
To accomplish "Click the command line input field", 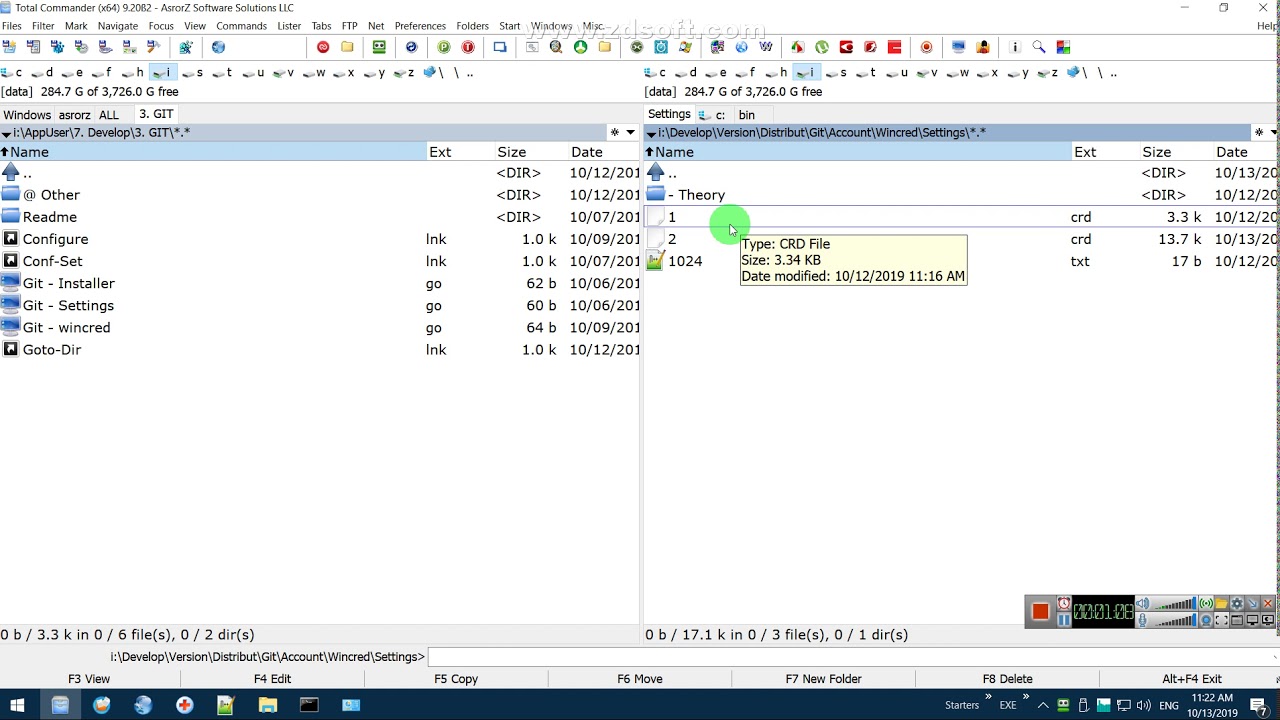I will pos(852,657).
